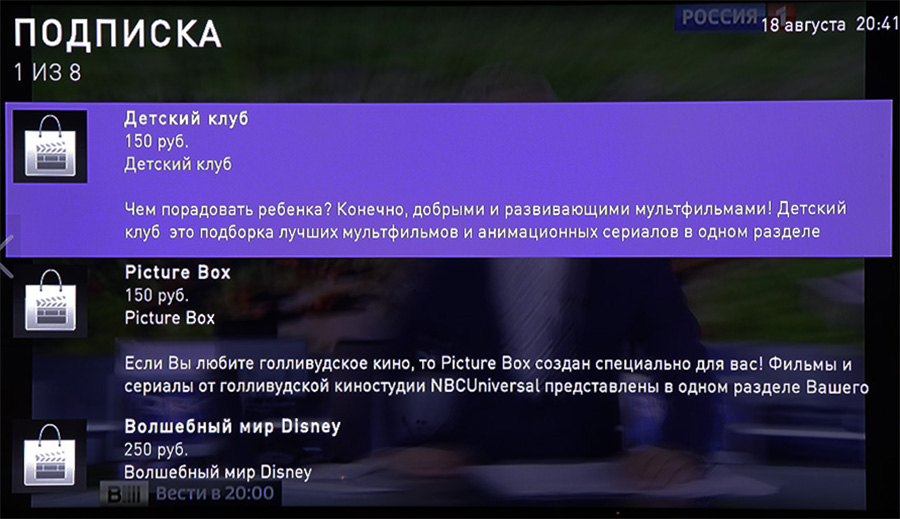The image size is (900, 519).
Task: Click the Детский клуб shopping bag icon
Action: pyautogui.click(x=50, y=147)
